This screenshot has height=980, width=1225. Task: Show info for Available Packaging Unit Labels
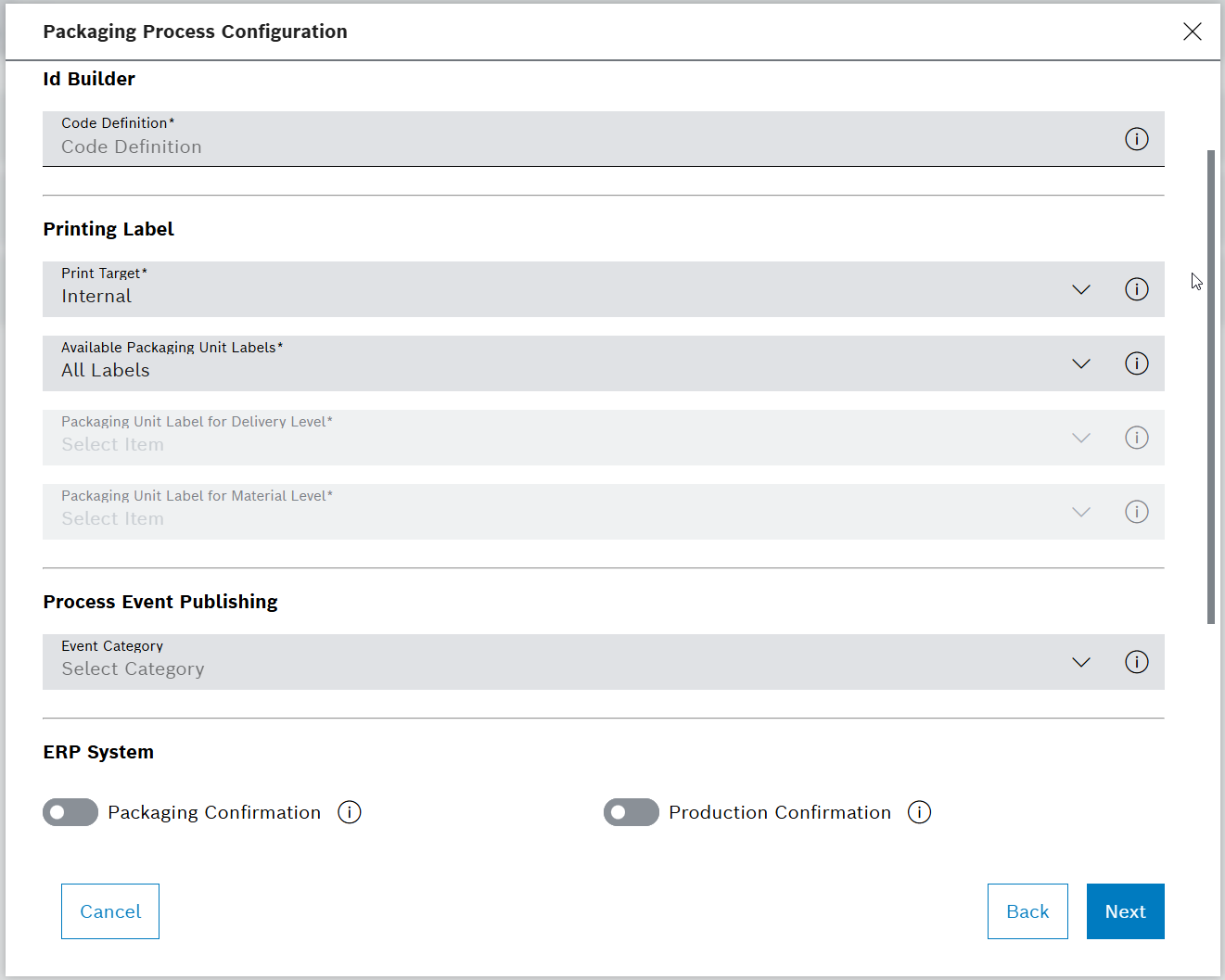1136,363
